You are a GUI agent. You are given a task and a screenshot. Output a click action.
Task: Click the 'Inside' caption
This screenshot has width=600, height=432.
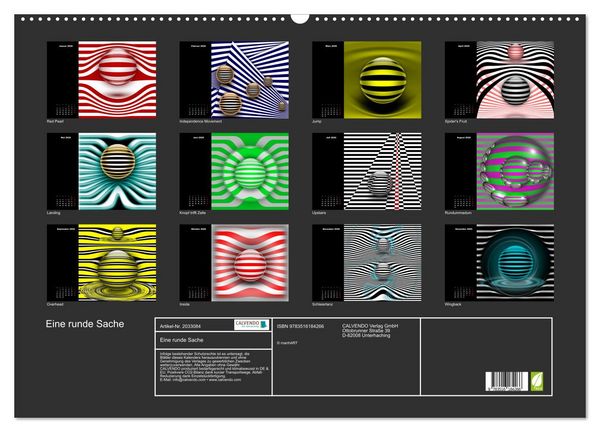[x=184, y=304]
